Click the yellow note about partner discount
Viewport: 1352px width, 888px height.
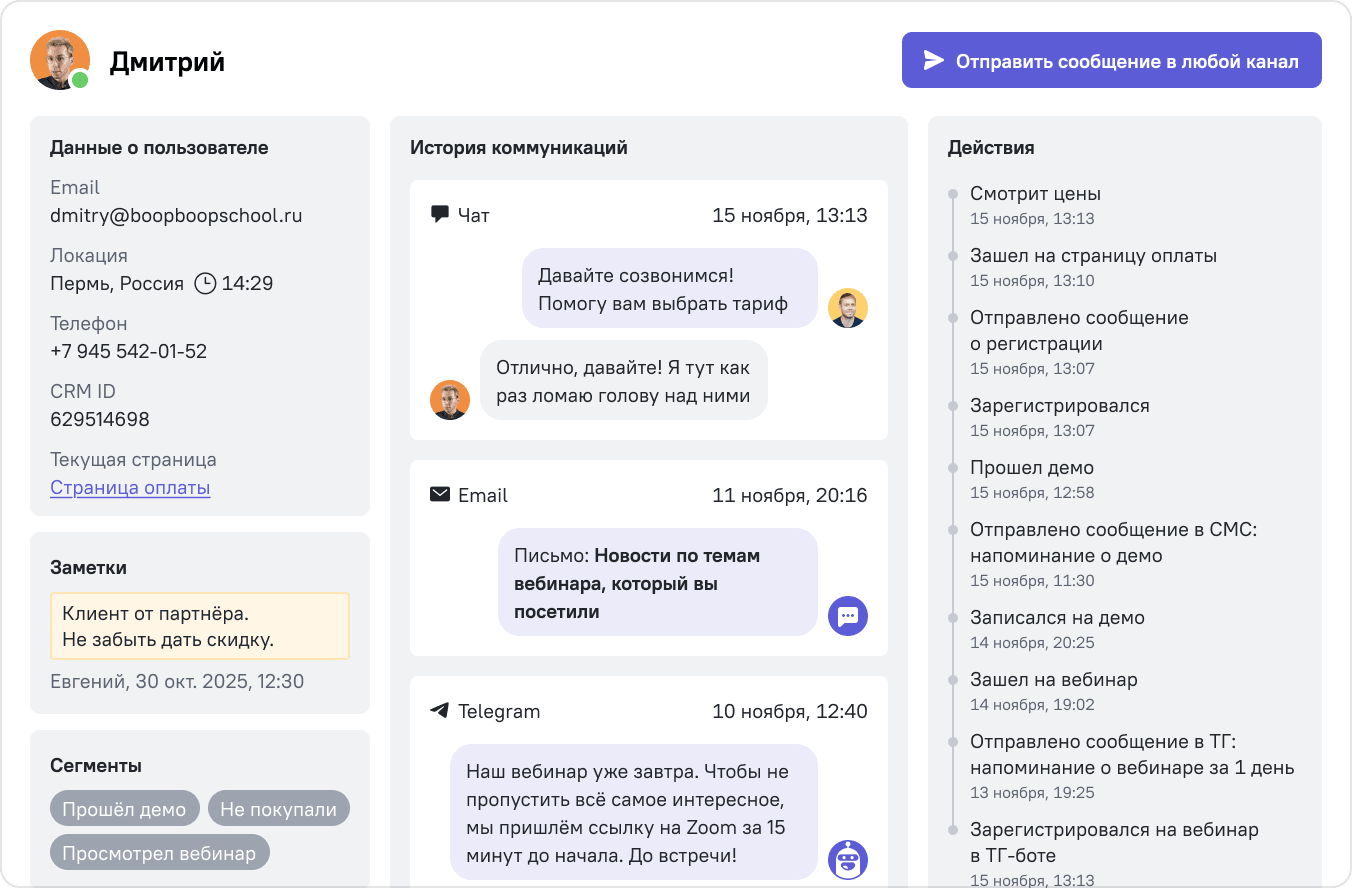pyautogui.click(x=200, y=626)
